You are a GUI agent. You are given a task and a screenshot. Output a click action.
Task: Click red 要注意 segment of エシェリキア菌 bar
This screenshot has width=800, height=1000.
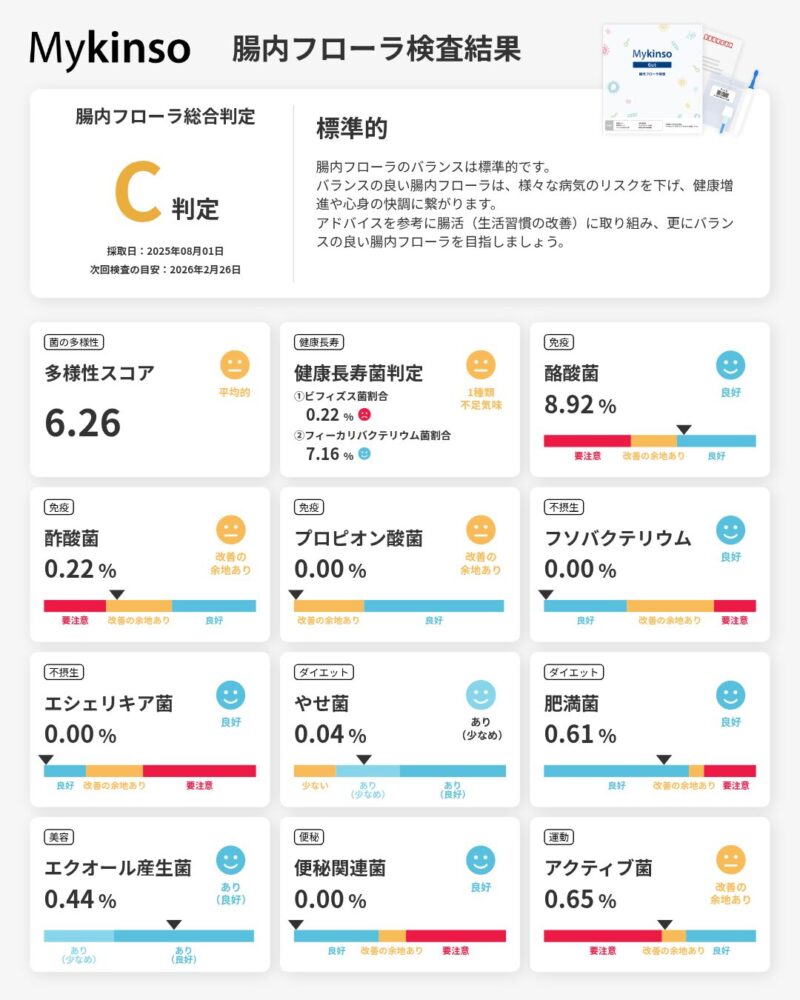coord(199,771)
